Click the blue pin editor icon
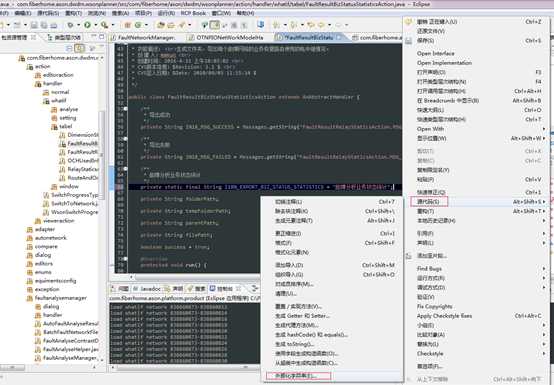Screen dimensions: 554x385 coord(261,25)
